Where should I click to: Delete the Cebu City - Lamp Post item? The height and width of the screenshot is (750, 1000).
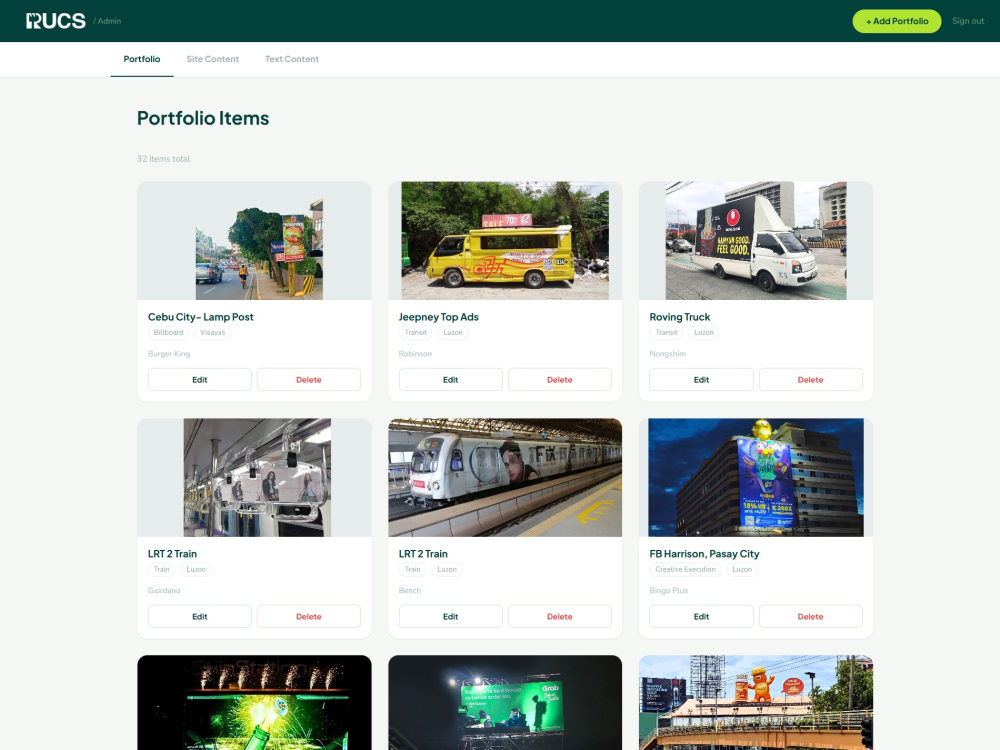(309, 379)
